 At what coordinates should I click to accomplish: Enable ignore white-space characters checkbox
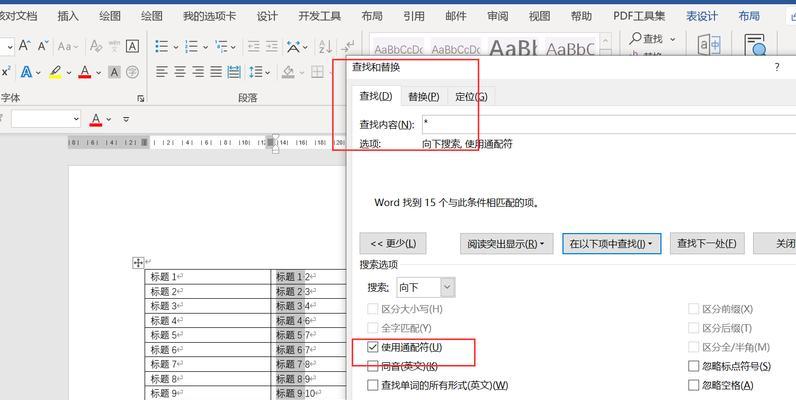(693, 385)
